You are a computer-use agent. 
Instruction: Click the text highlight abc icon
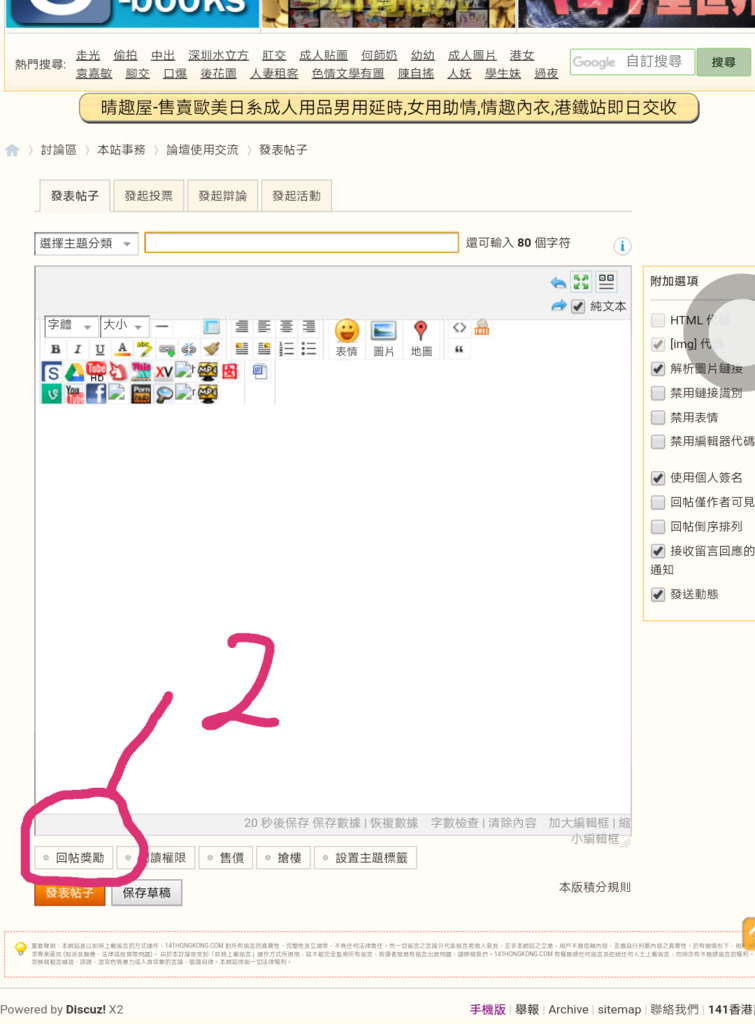tap(144, 349)
